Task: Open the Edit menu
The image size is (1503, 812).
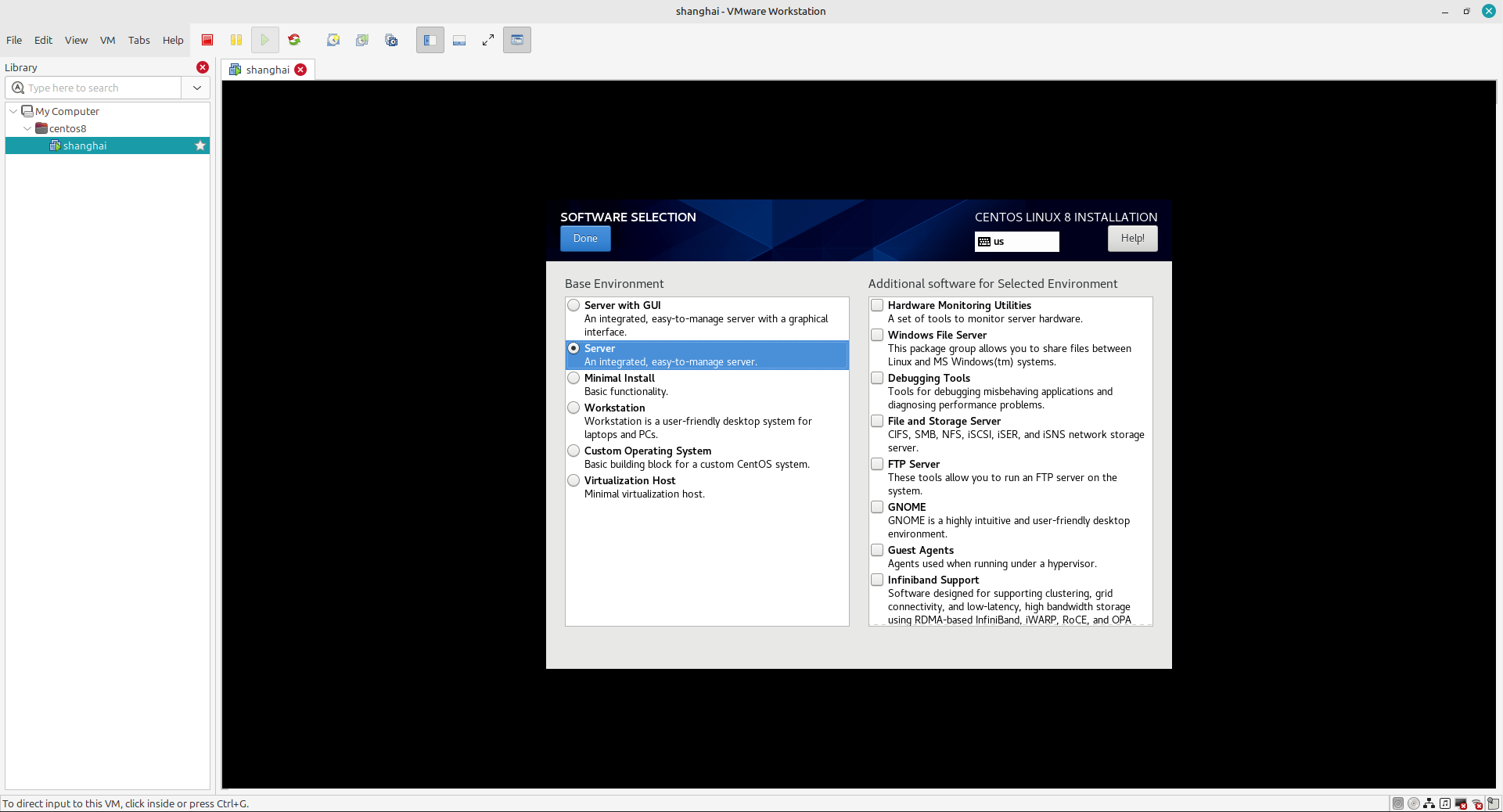Action: pos(43,40)
